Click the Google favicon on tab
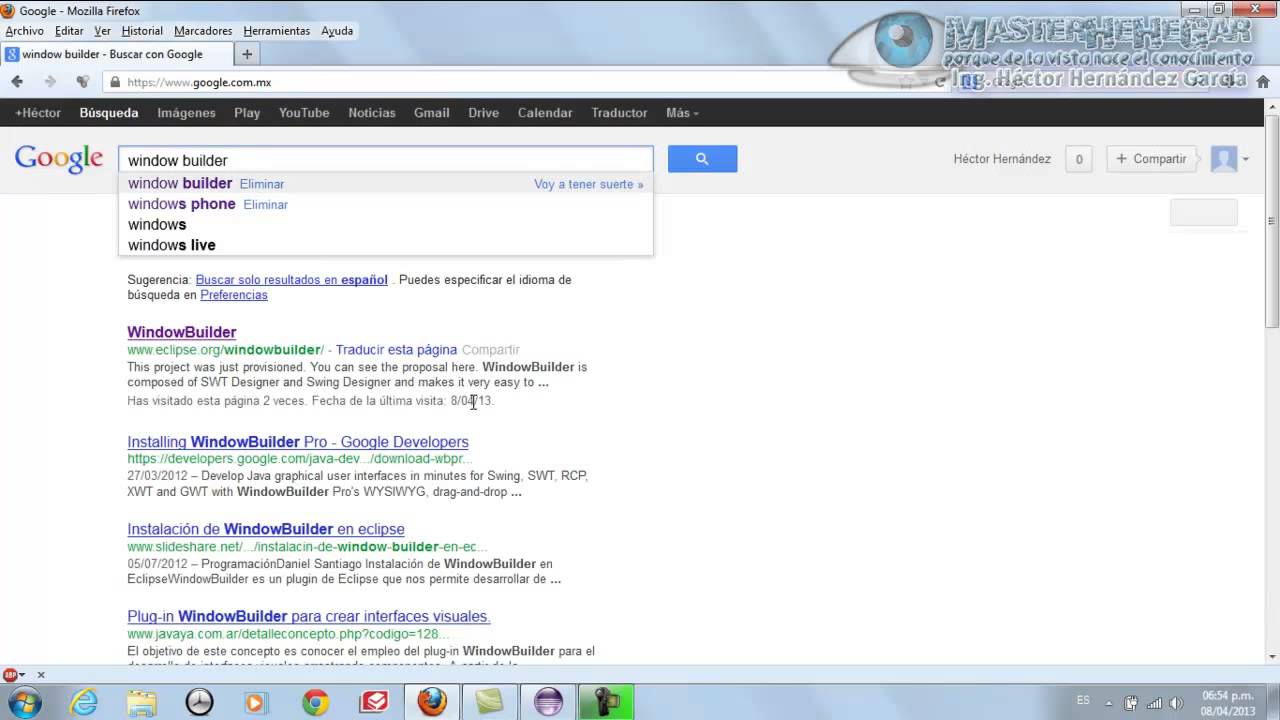The height and width of the screenshot is (720, 1280). pos(13,54)
